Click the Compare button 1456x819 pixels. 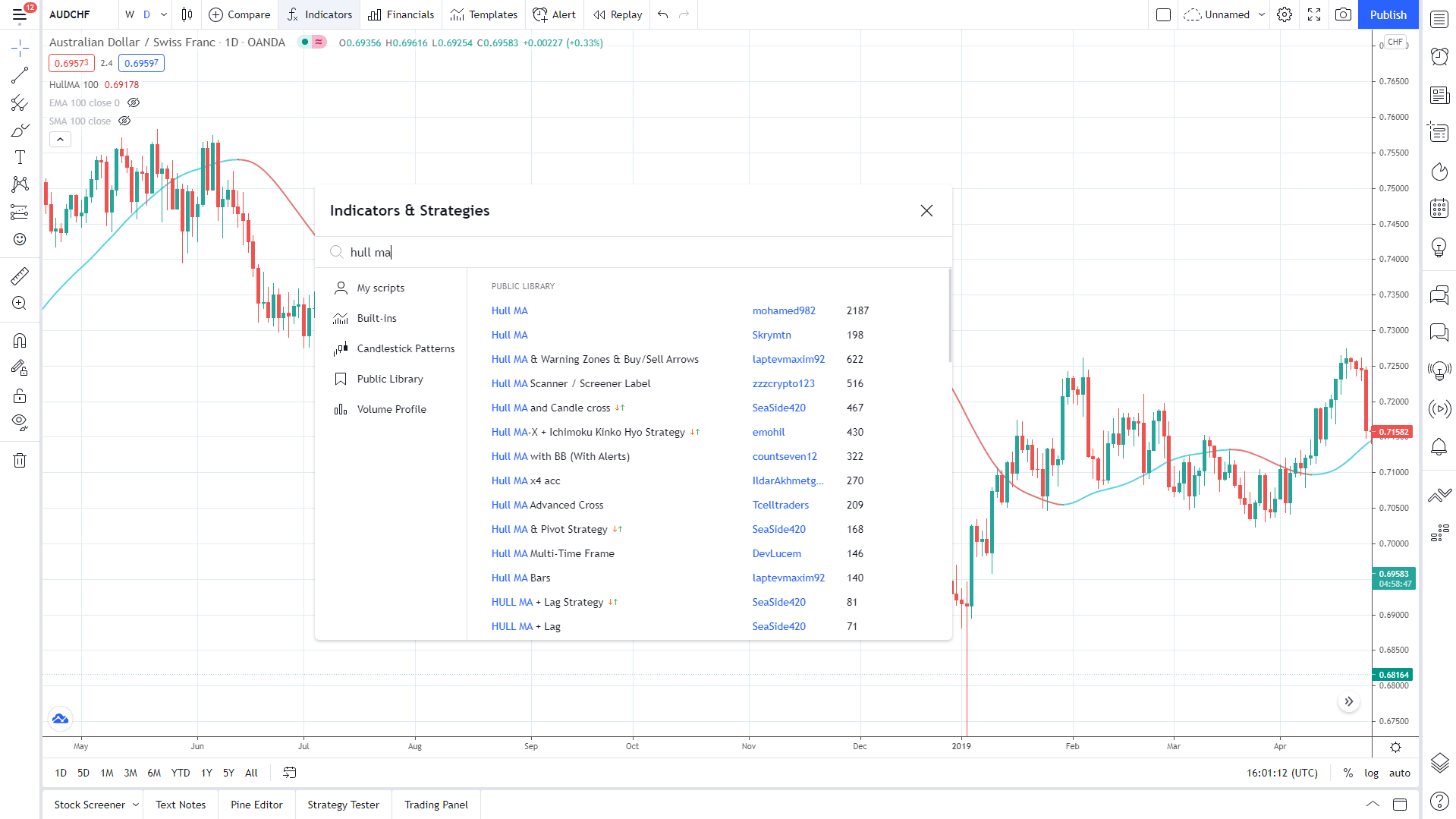[x=239, y=14]
